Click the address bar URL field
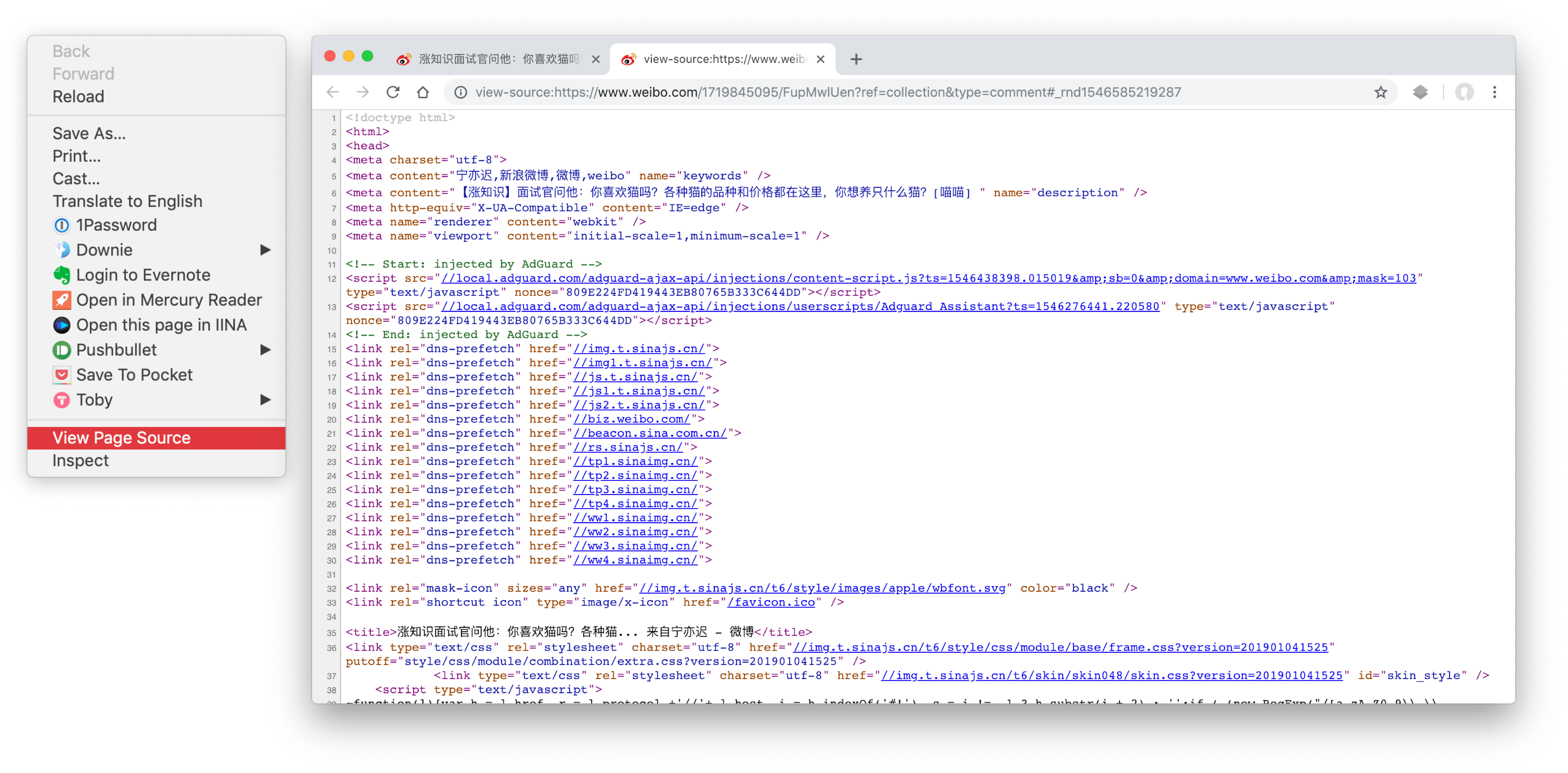The image size is (1568, 773). click(828, 92)
